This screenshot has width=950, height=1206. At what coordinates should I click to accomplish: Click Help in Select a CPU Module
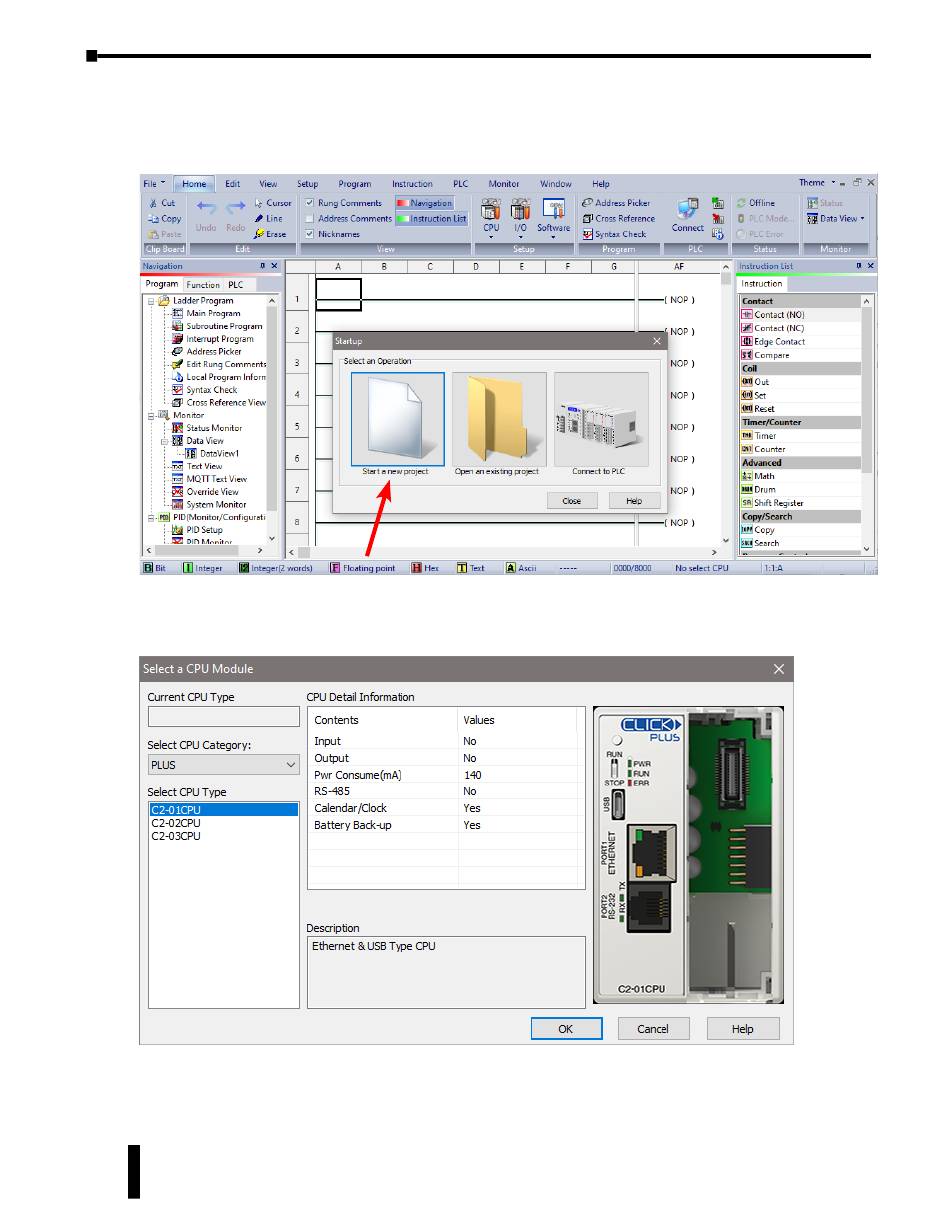click(742, 1028)
